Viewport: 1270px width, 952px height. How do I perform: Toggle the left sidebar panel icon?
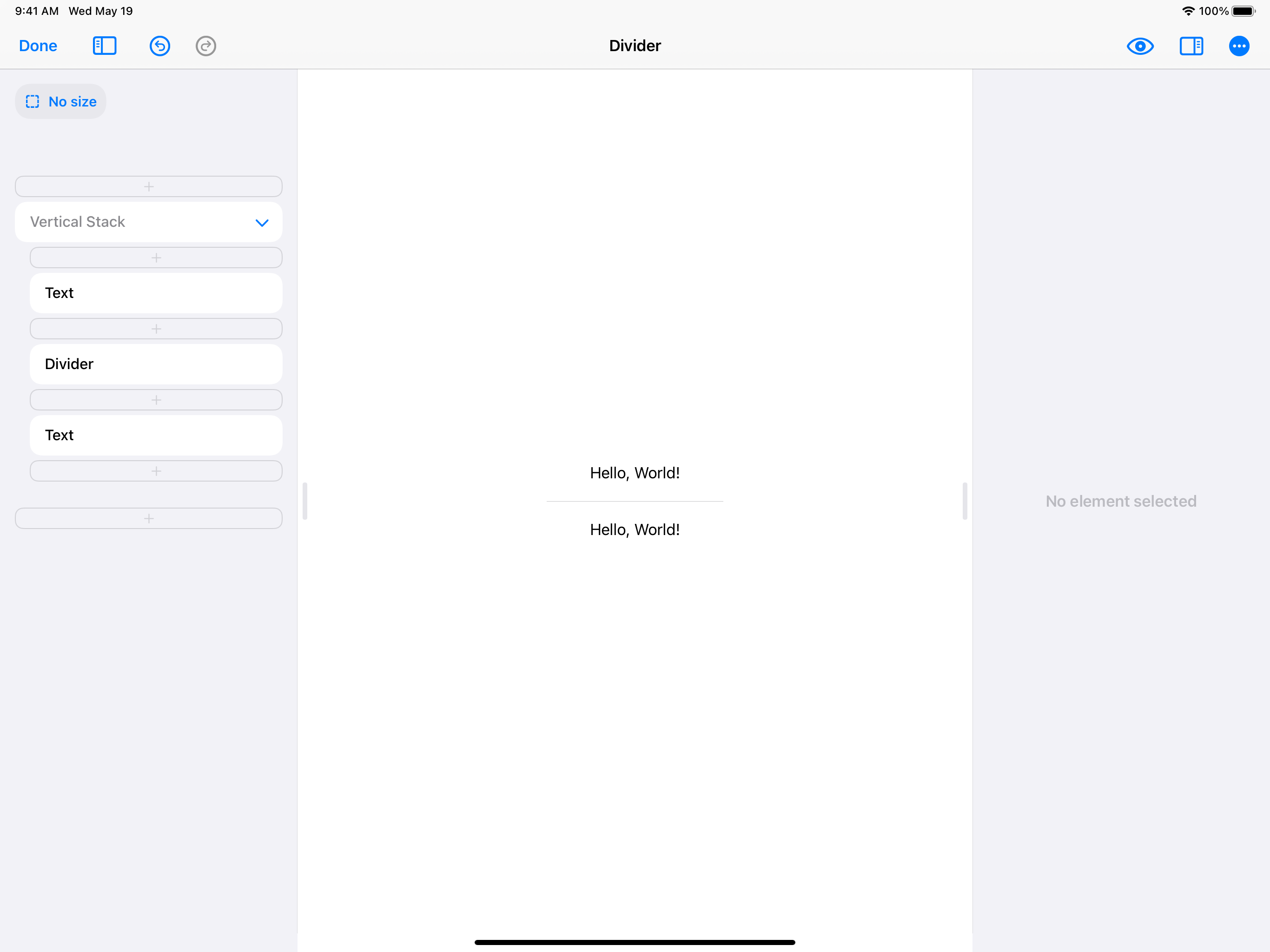105,46
